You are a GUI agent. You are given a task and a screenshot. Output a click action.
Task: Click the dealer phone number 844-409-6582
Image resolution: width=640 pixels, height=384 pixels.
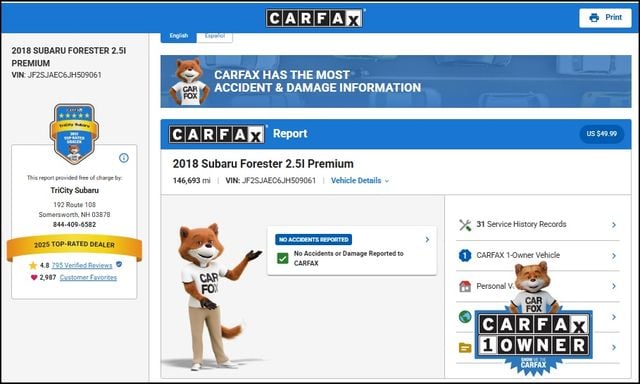74,224
